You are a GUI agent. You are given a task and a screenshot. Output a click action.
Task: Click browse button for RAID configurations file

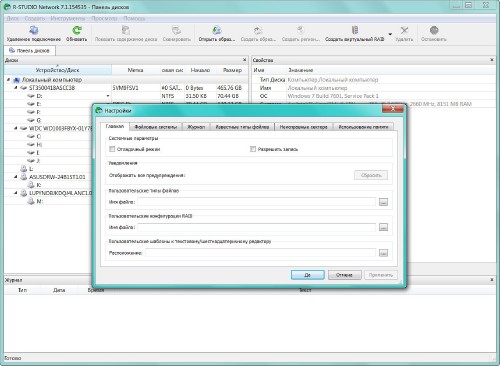[383, 227]
